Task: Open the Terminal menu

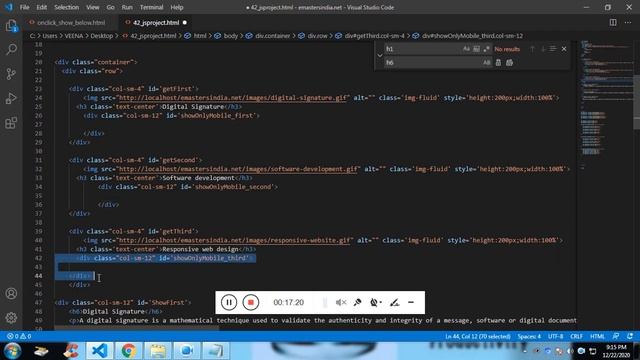Action: coord(151,7)
